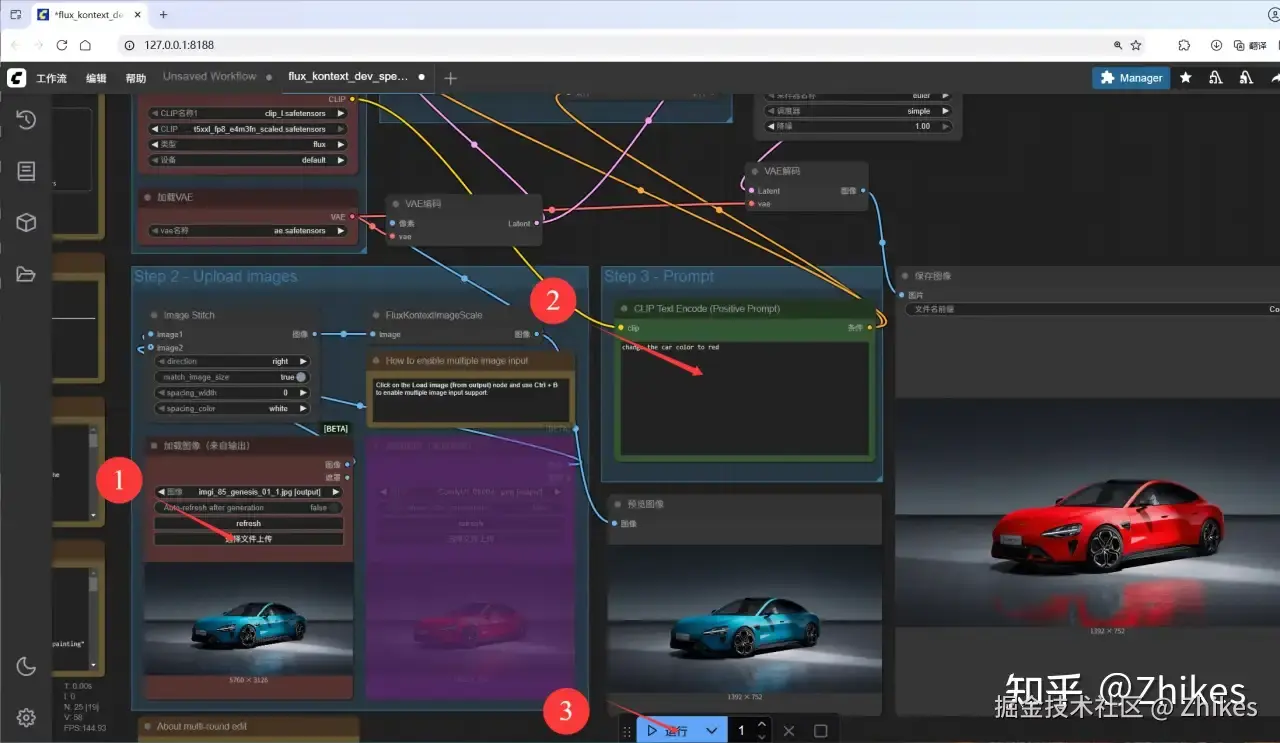Open settings gear in sidebar
The height and width of the screenshot is (743, 1280).
coord(26,717)
